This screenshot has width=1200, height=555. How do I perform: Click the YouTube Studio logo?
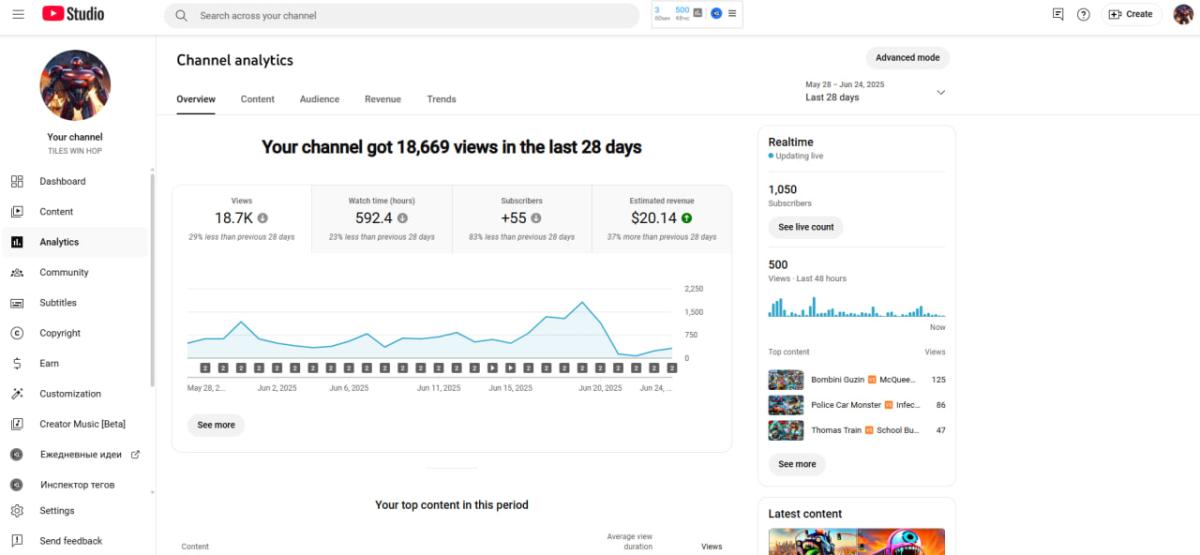(x=73, y=14)
